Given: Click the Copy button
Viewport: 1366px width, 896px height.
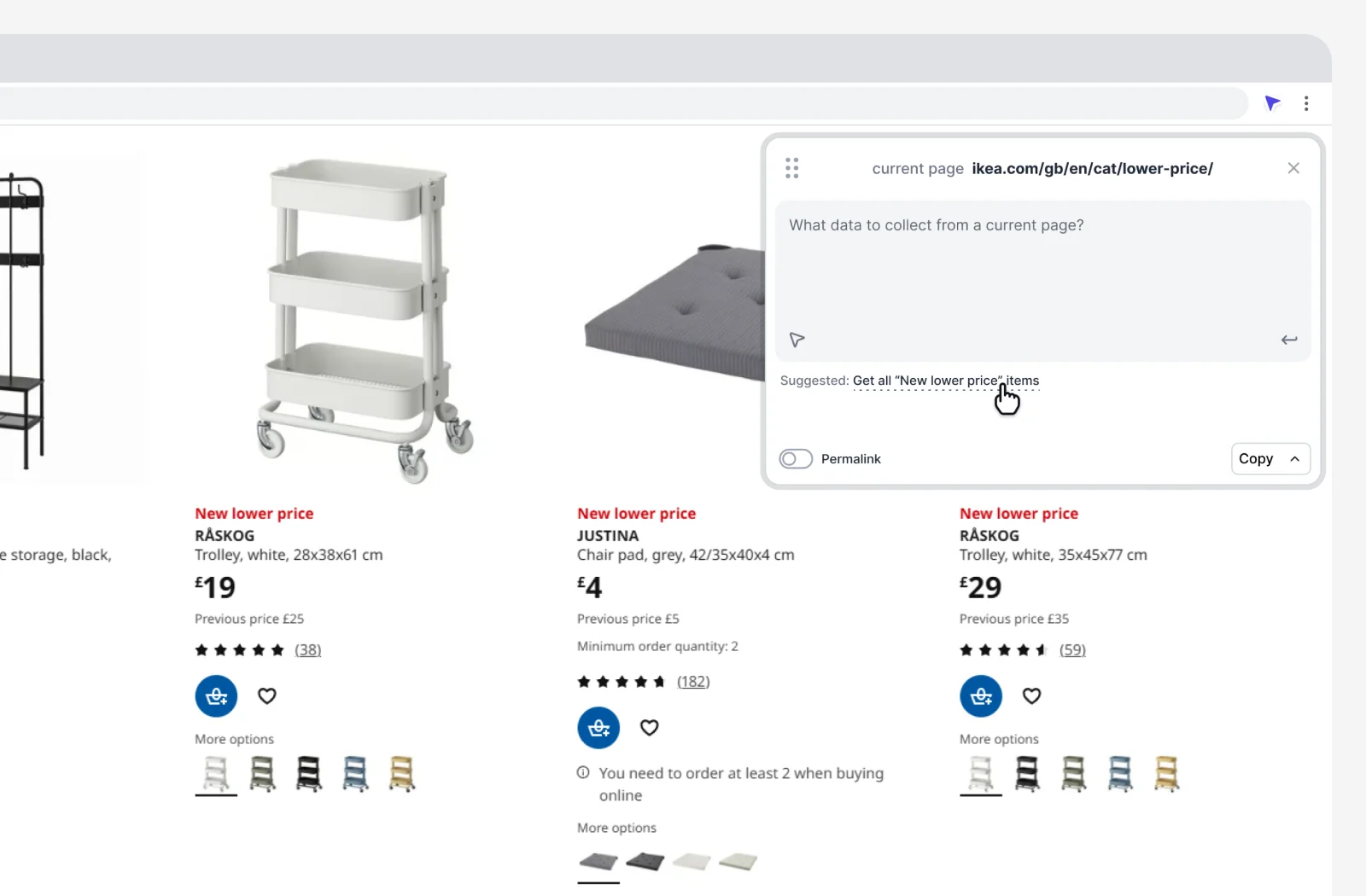Looking at the screenshot, I should pyautogui.click(x=1255, y=459).
